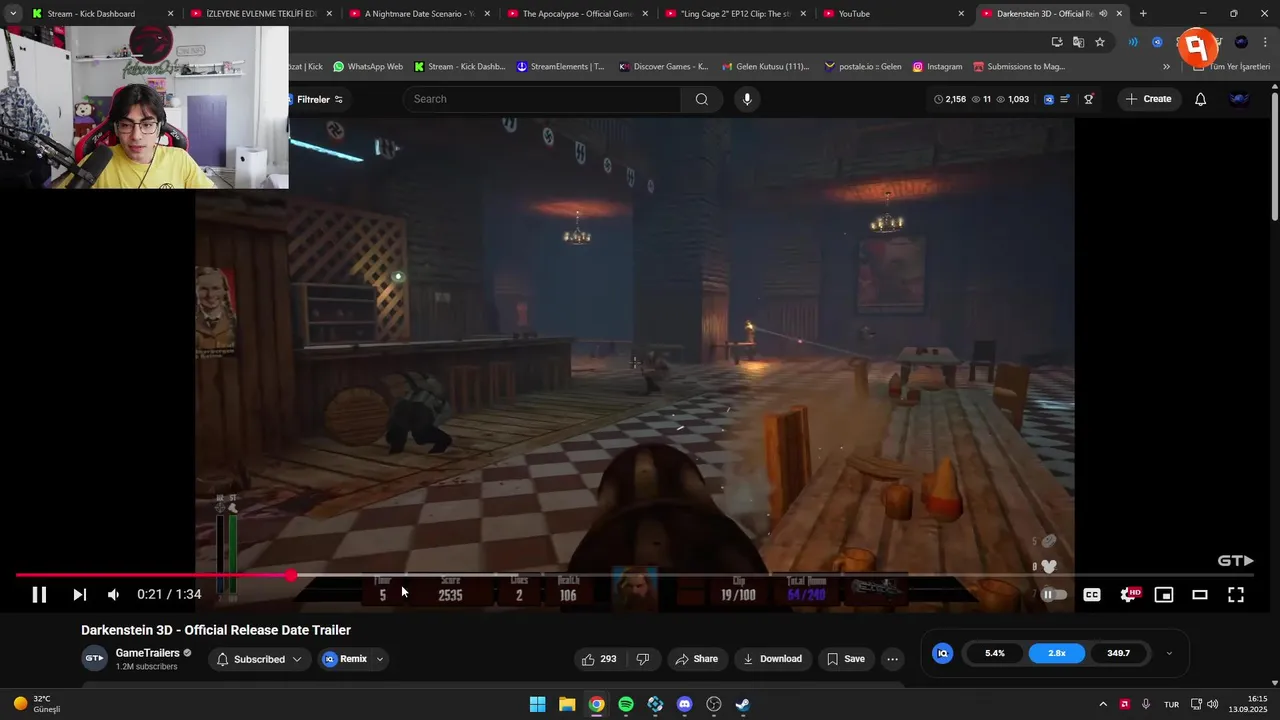Open the Filtreler filter button

pyautogui.click(x=319, y=99)
